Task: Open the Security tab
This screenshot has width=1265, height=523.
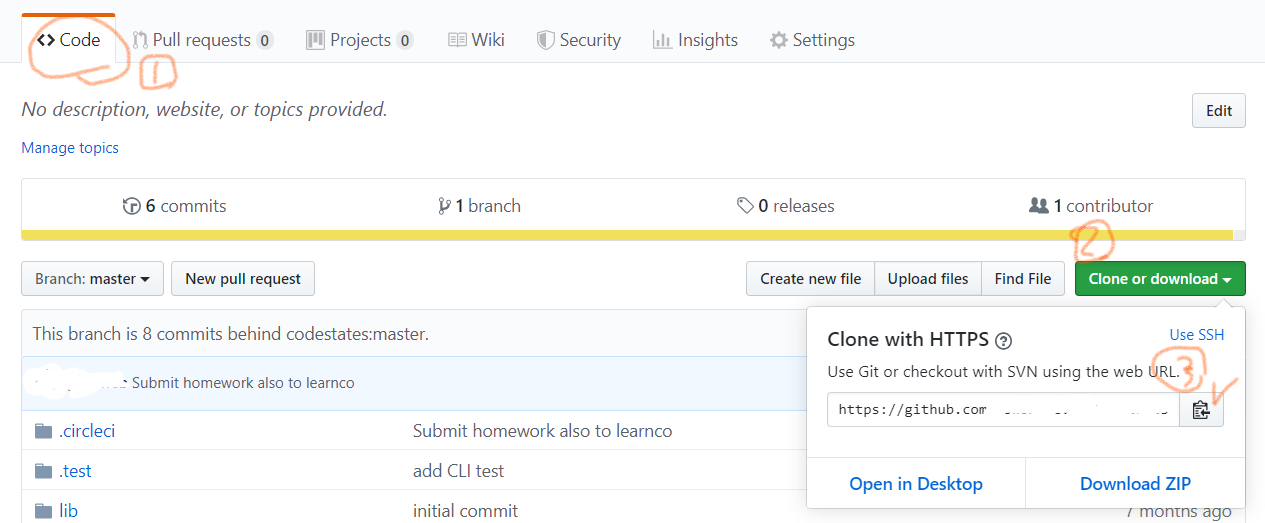Action: tap(579, 40)
